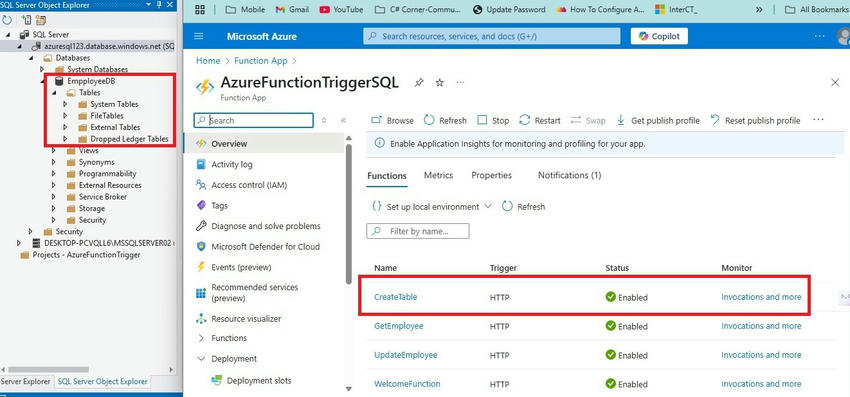Click Get publish profile download icon
This screenshot has width=850, height=397.
point(621,120)
